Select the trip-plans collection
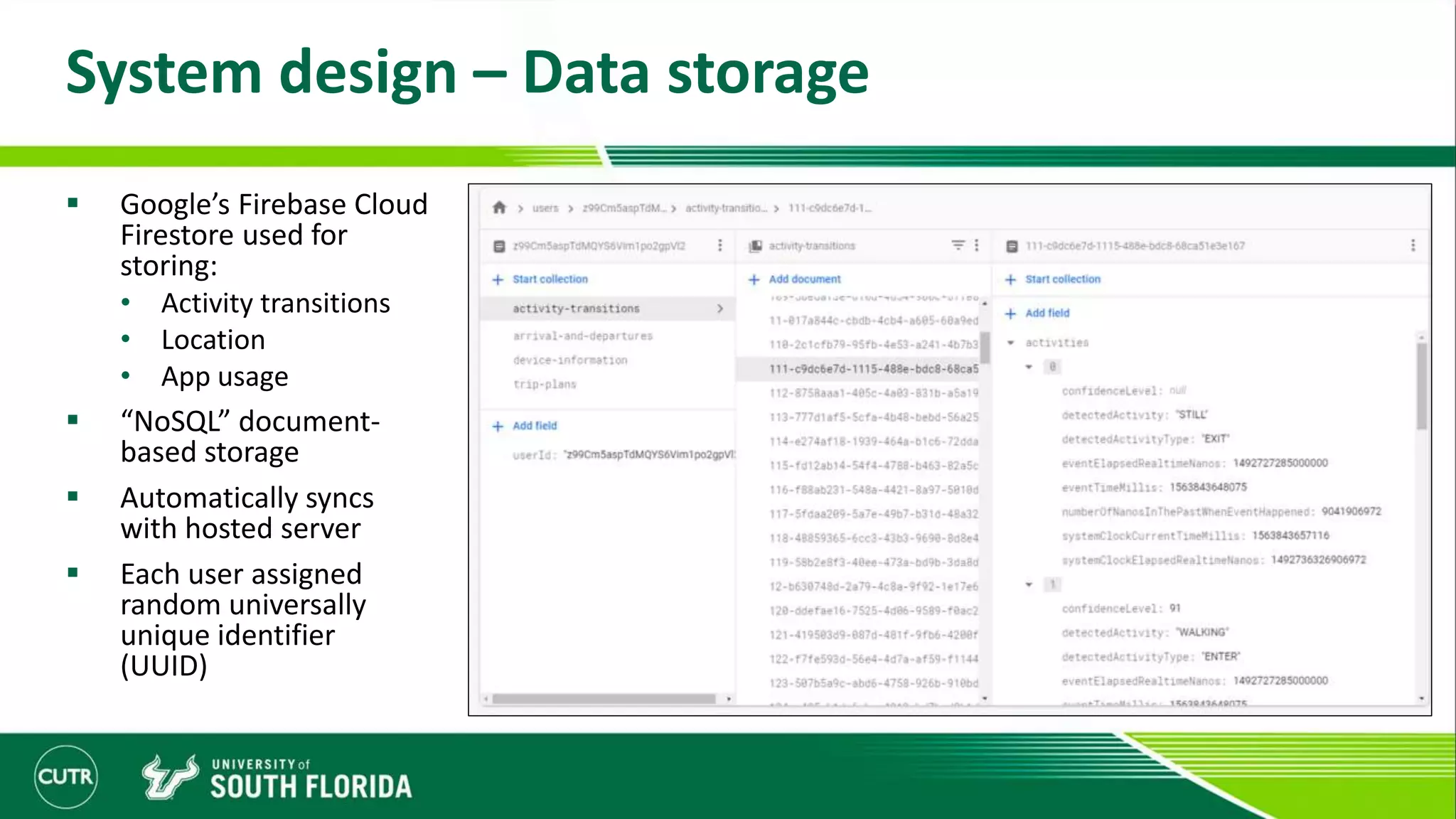The image size is (1456, 819). pos(545,385)
